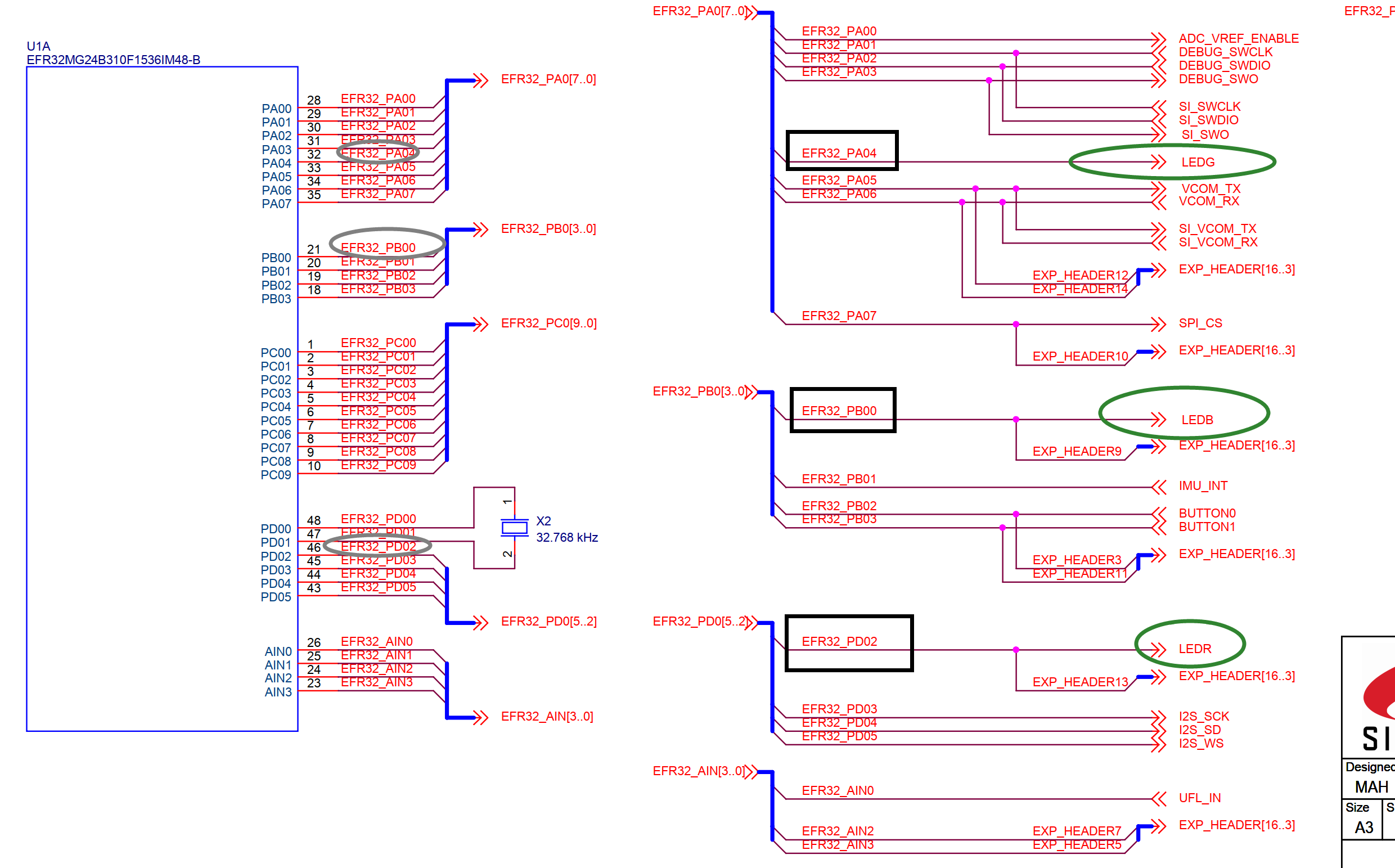Select the boxed EFR32_PD02 net label
Viewport: 1395px width, 868px height.
point(839,641)
